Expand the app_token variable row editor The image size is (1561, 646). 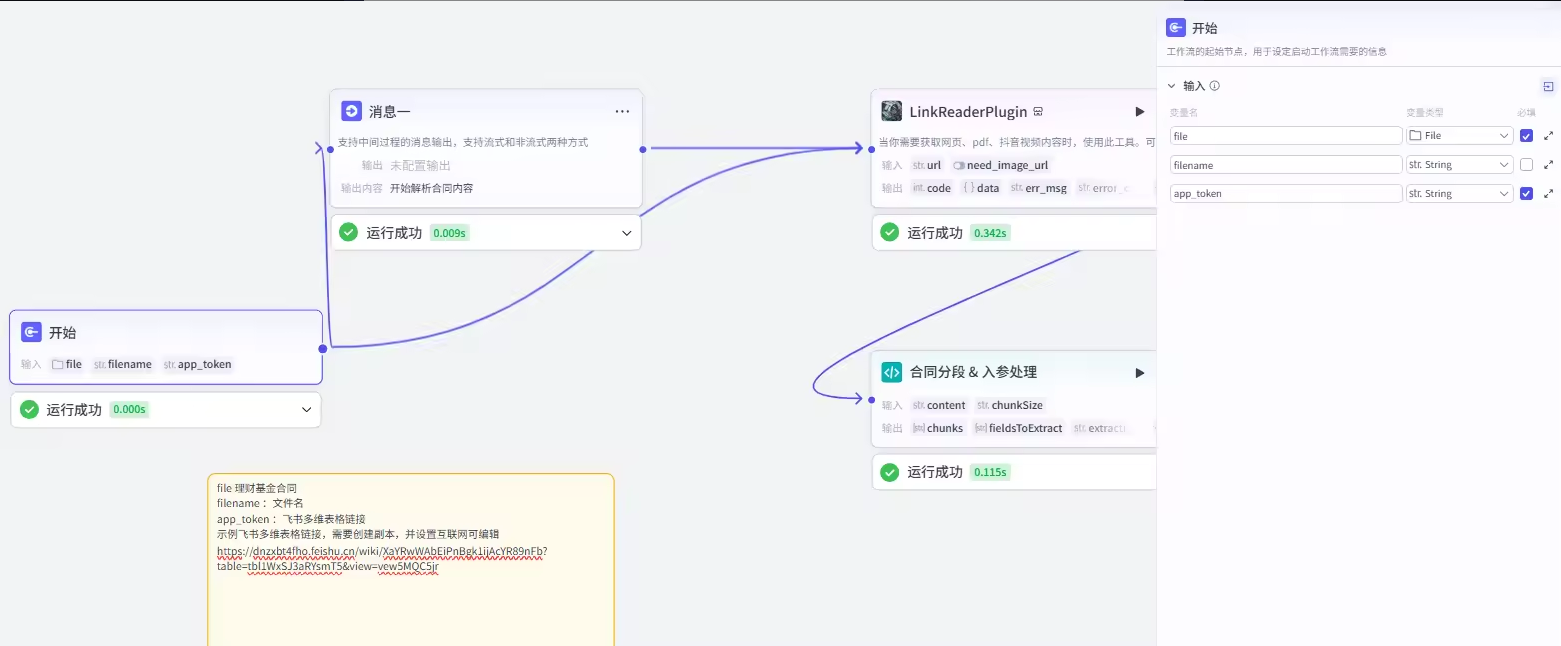(x=1548, y=194)
